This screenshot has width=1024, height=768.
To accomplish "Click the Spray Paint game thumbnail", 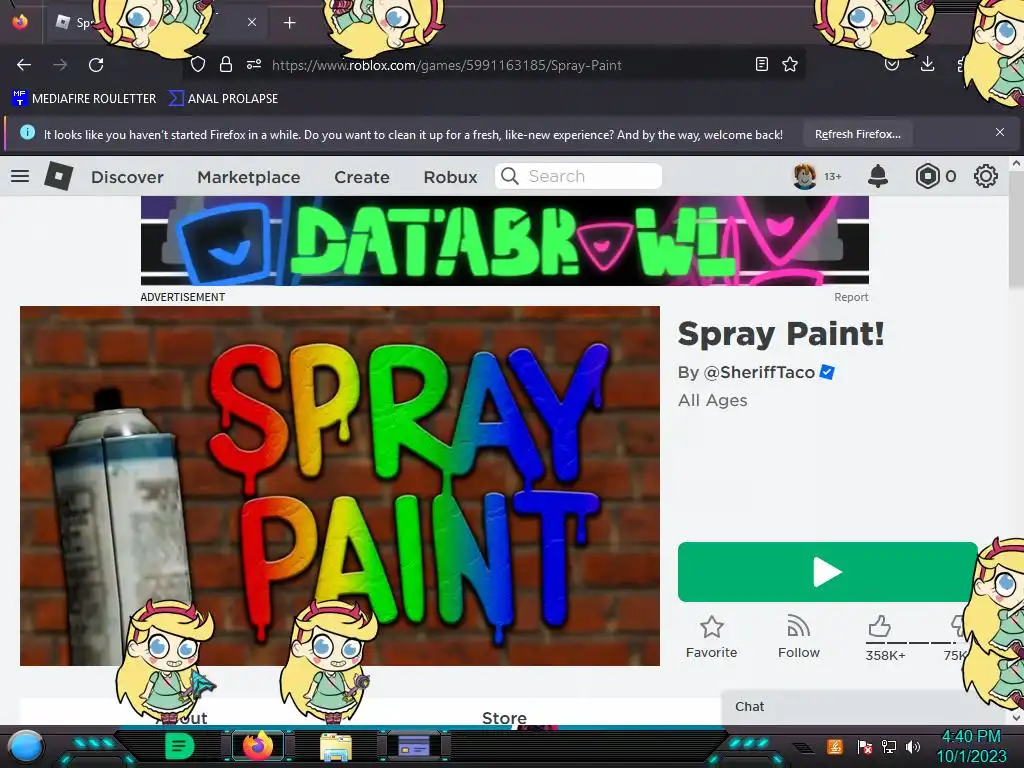I will click(x=340, y=486).
